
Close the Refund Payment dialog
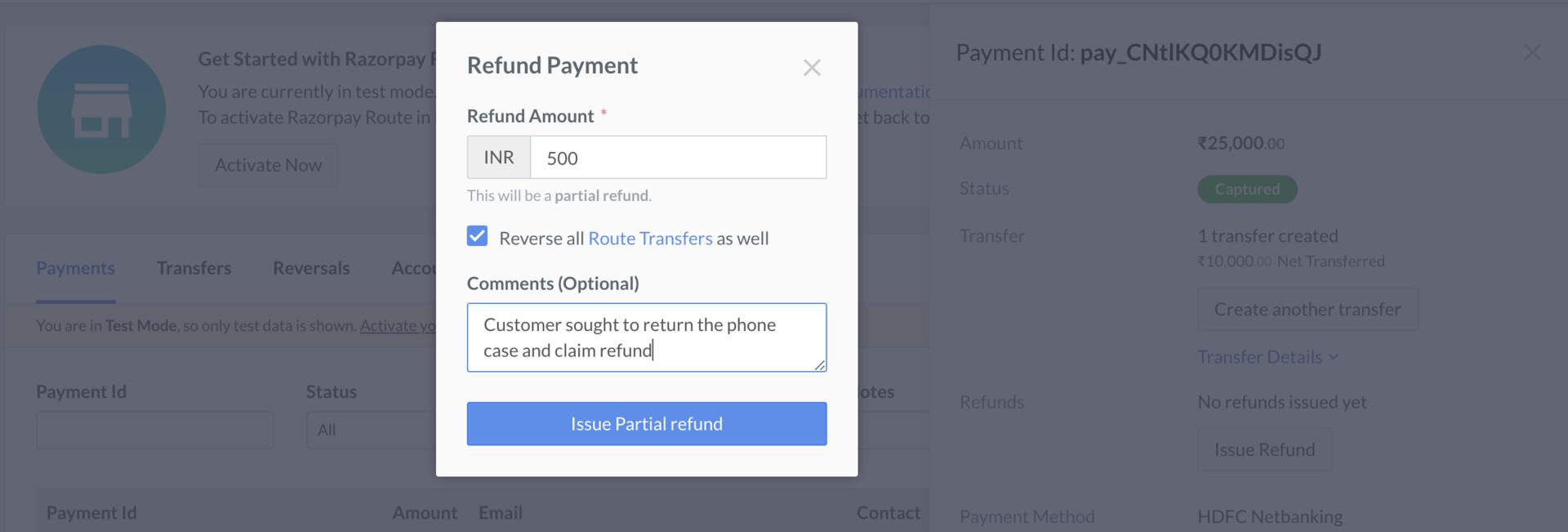pyautogui.click(x=812, y=68)
